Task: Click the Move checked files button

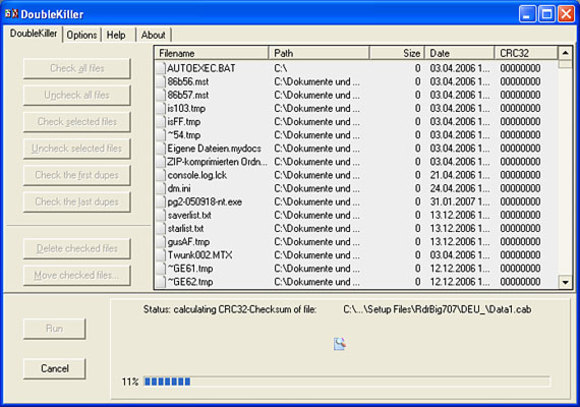Action: (x=77, y=275)
